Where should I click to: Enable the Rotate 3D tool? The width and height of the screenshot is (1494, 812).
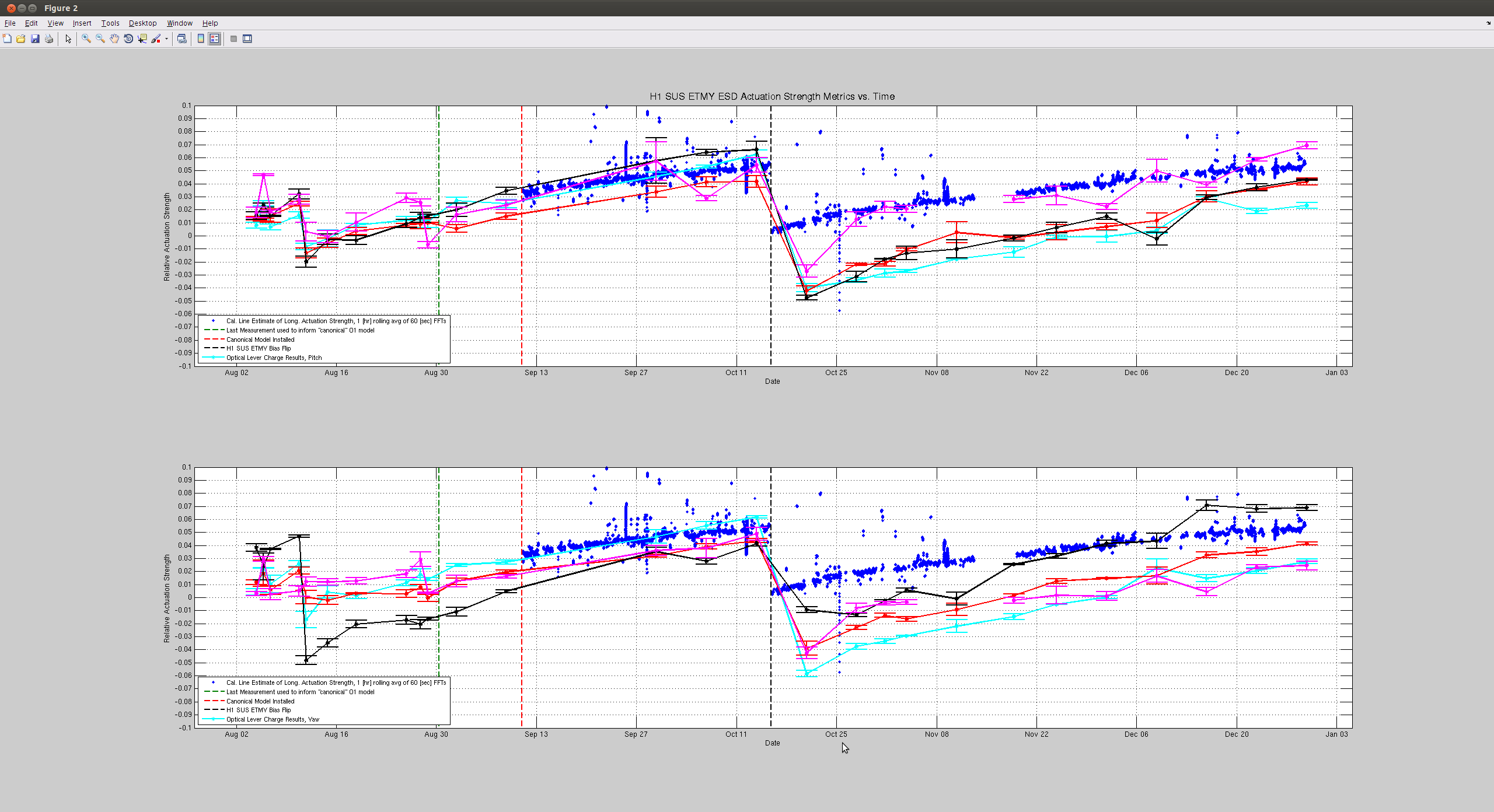point(128,39)
